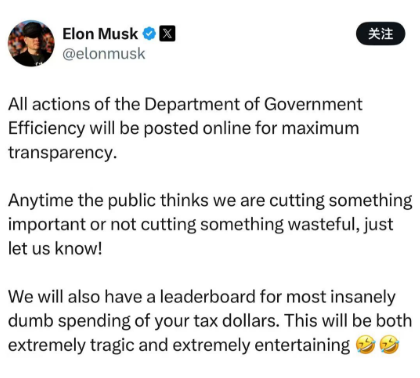The image size is (420, 378).
Task: Click the line starting "Anytime the public thinks"
Action: (210, 201)
